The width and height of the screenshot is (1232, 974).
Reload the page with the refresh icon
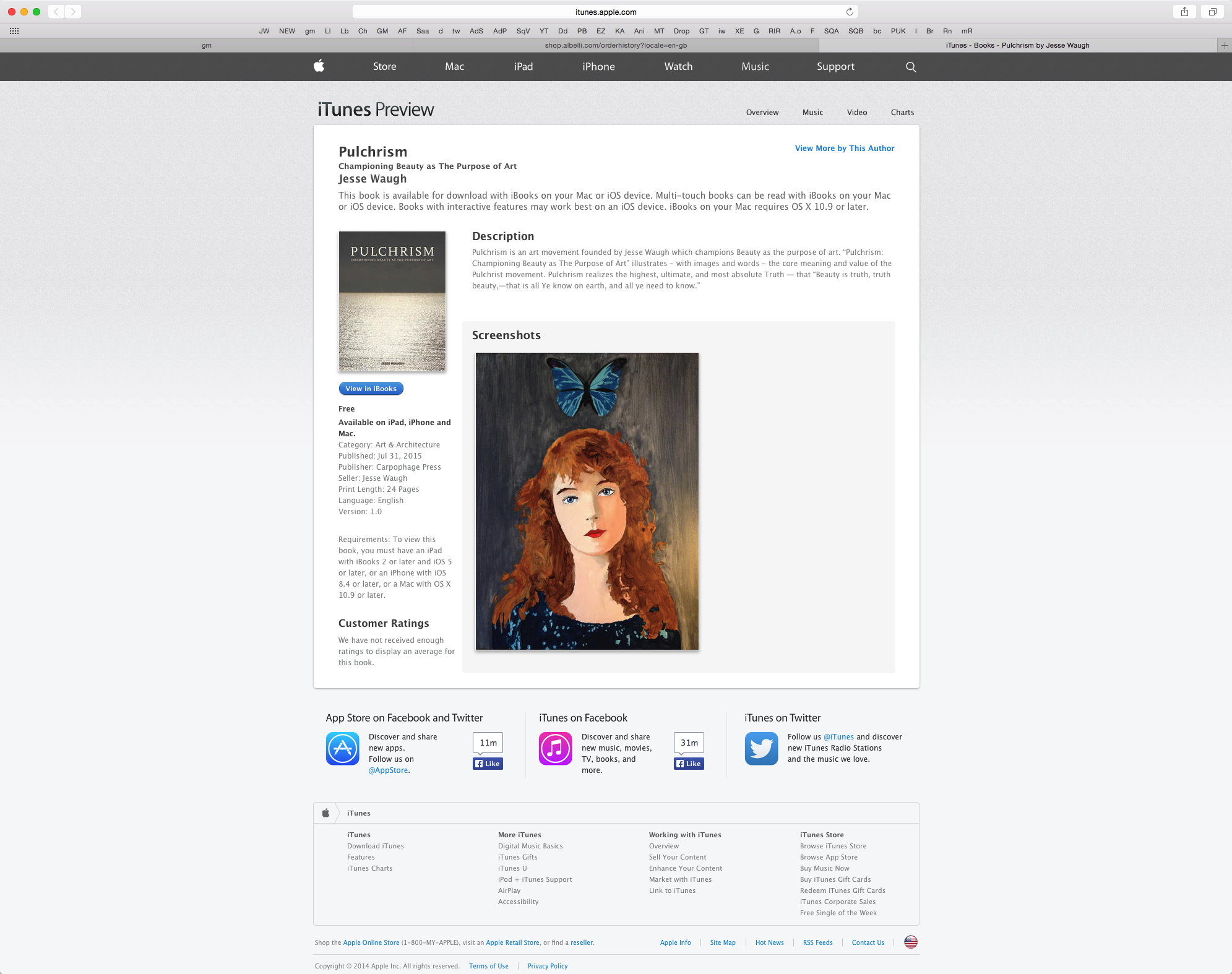tap(850, 12)
